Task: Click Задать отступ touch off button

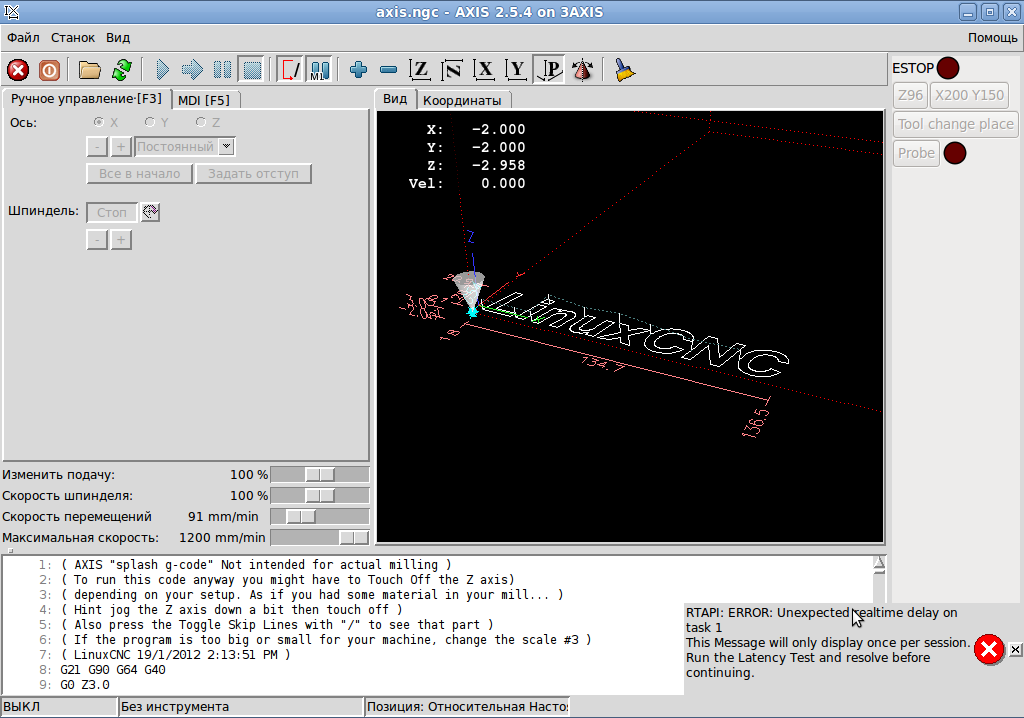Action: [x=253, y=174]
